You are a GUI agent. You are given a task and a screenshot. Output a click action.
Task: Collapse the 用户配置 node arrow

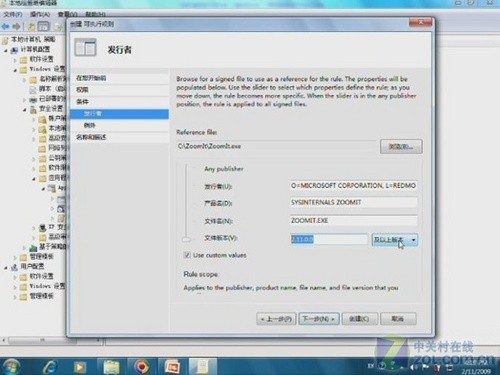(6, 267)
